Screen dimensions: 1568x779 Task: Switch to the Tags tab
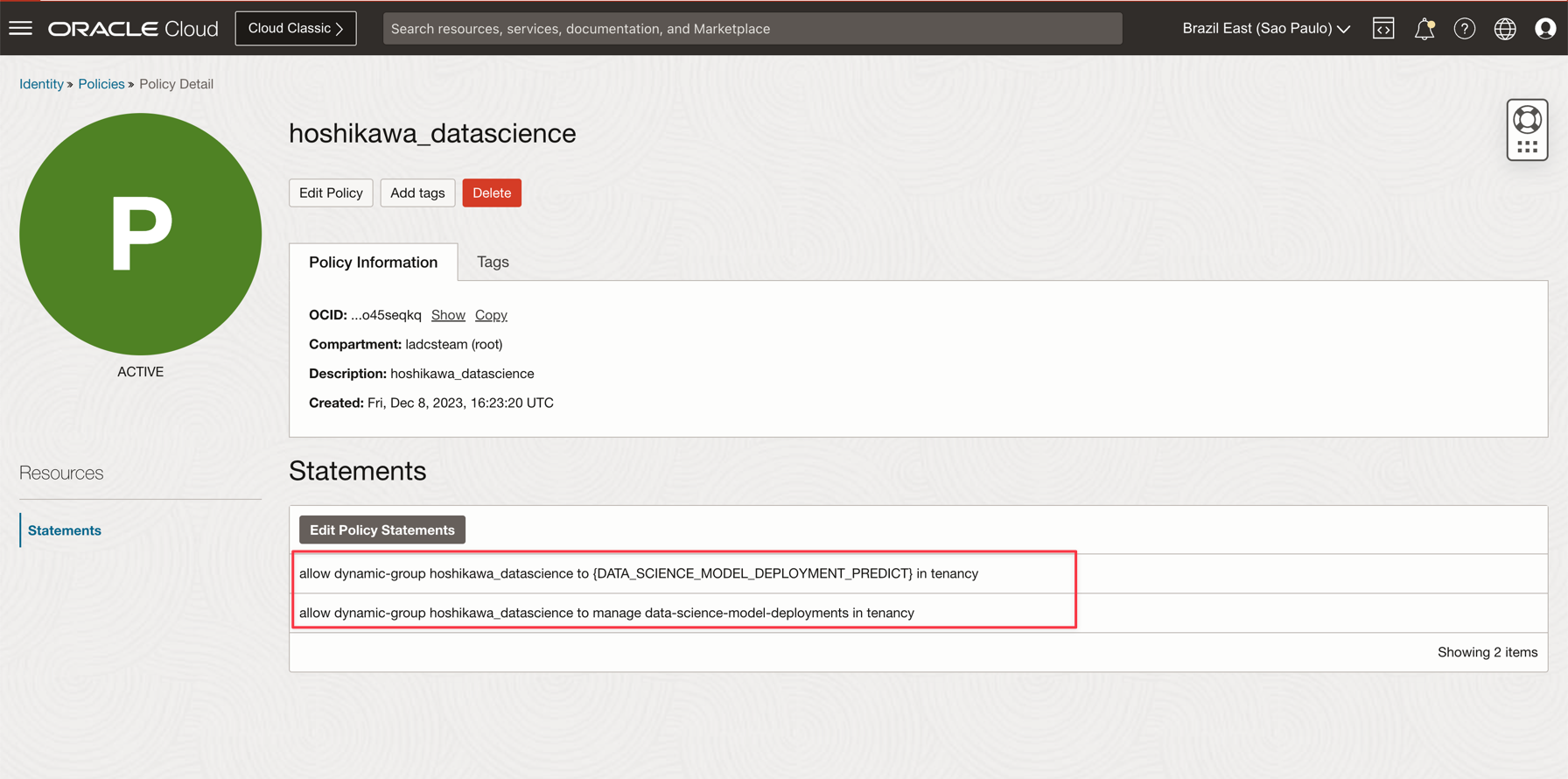pyautogui.click(x=493, y=262)
